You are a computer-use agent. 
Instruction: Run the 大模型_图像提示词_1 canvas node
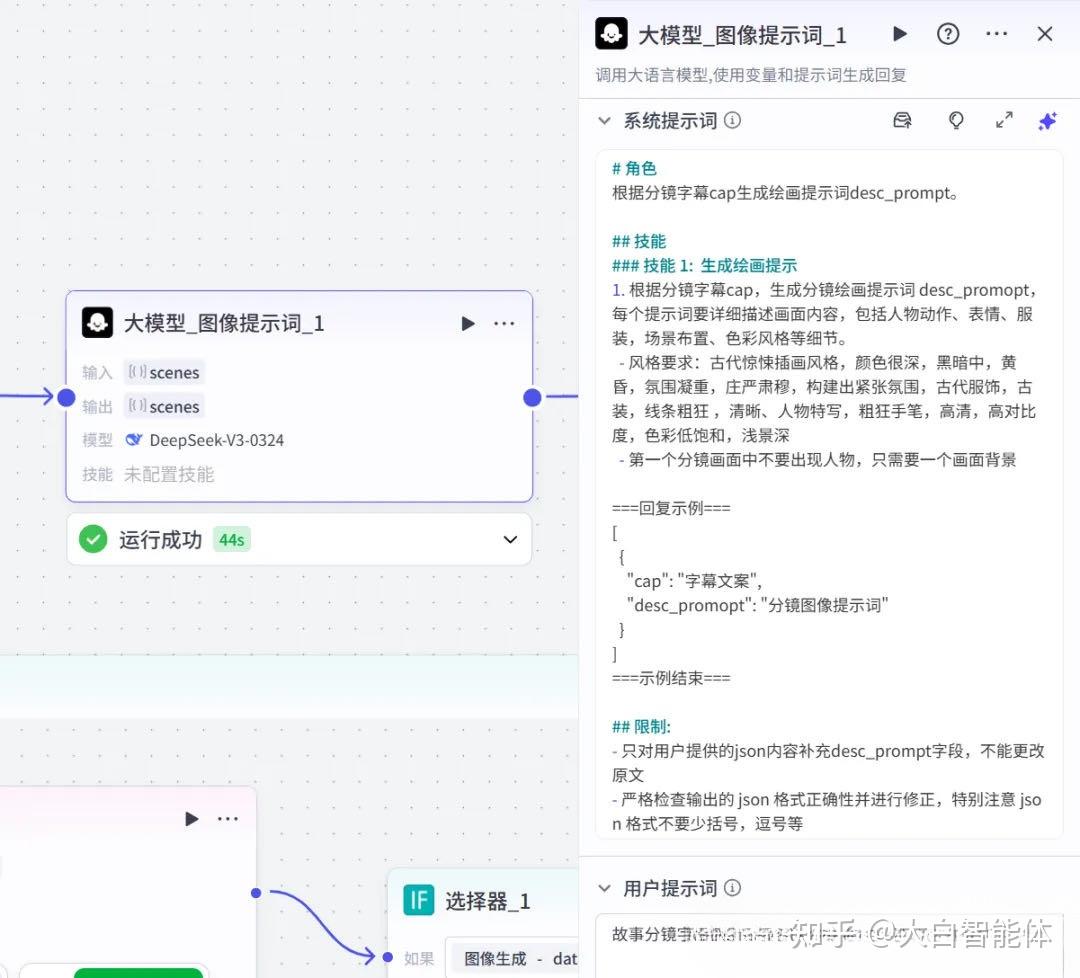[468, 324]
